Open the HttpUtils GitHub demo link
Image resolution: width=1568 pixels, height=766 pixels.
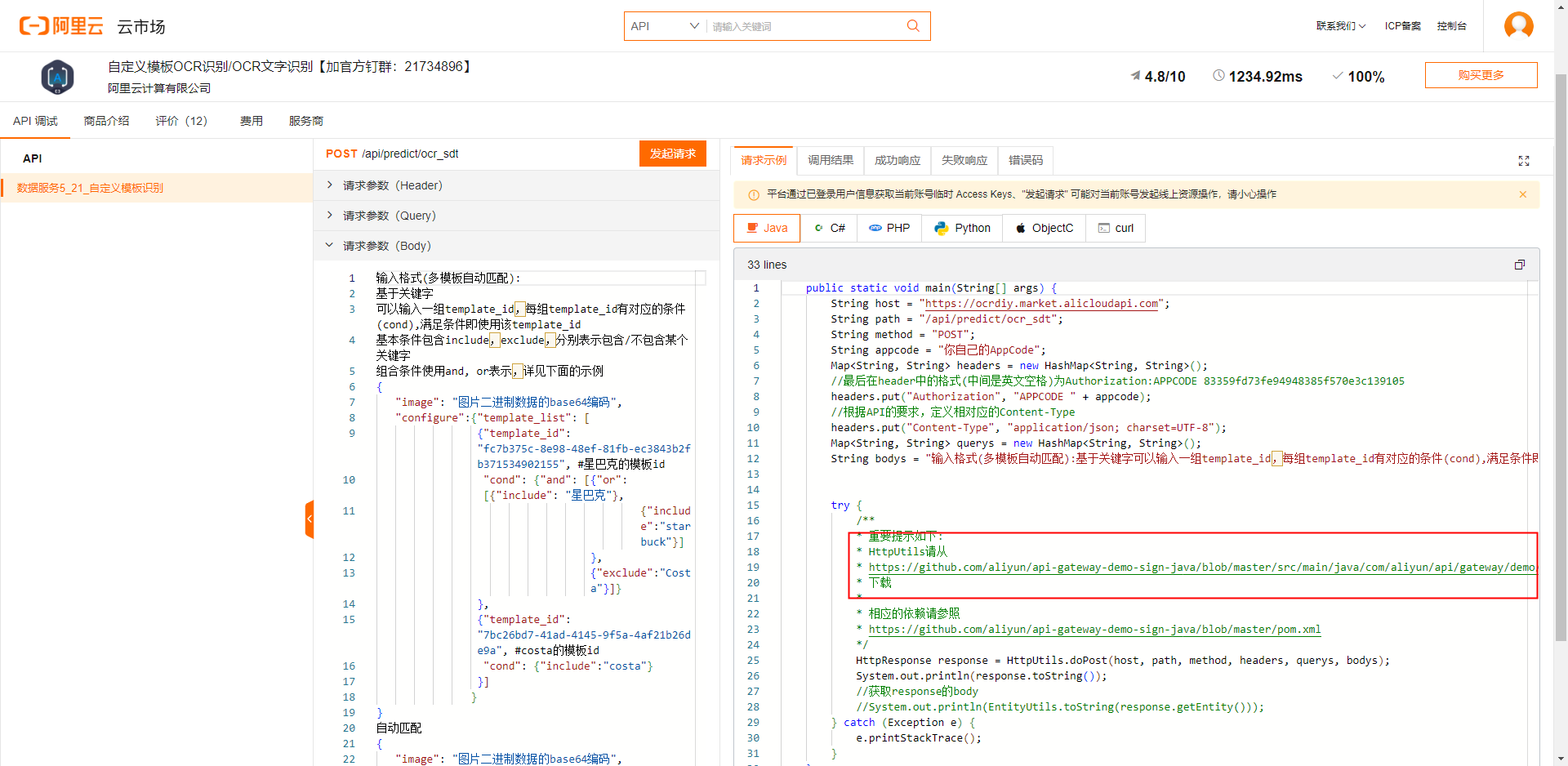point(1201,568)
